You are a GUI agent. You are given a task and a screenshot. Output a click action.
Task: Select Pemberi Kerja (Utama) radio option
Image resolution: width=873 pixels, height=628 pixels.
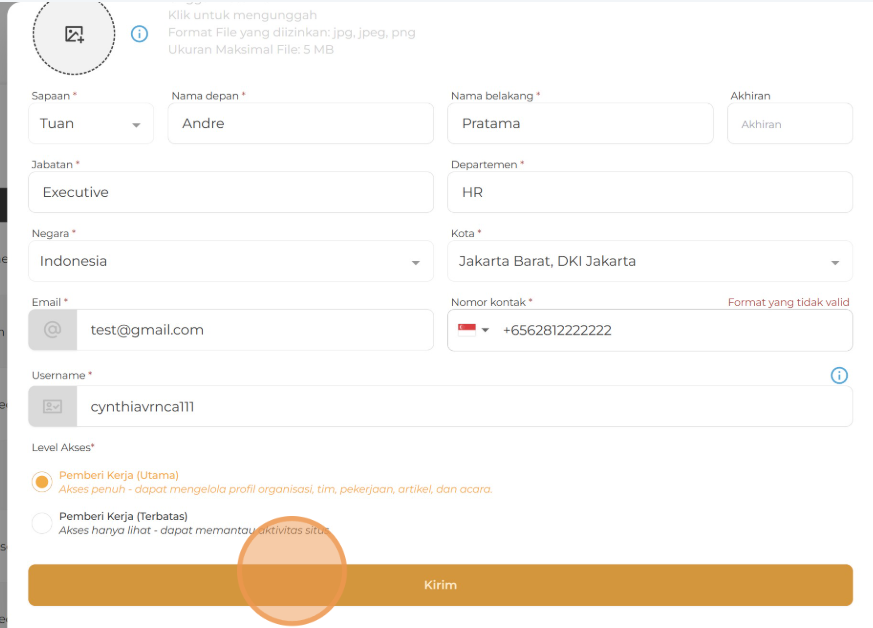point(42,482)
